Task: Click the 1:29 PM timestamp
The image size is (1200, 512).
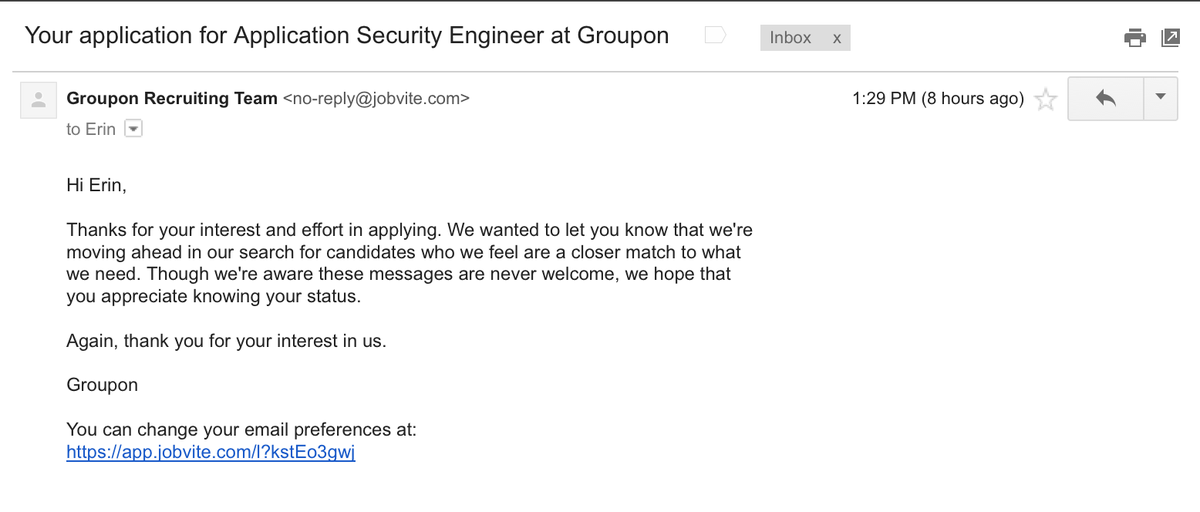Action: [x=937, y=98]
